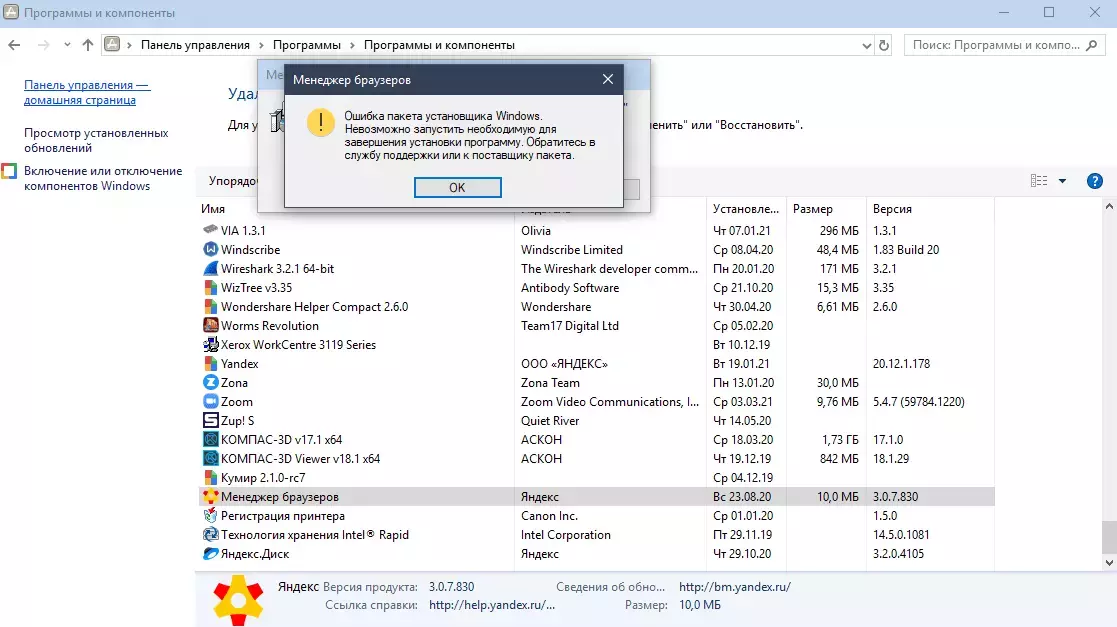The width and height of the screenshot is (1117, 627).
Task: Click the scroll down arrow of list
Action: coord(1109,563)
